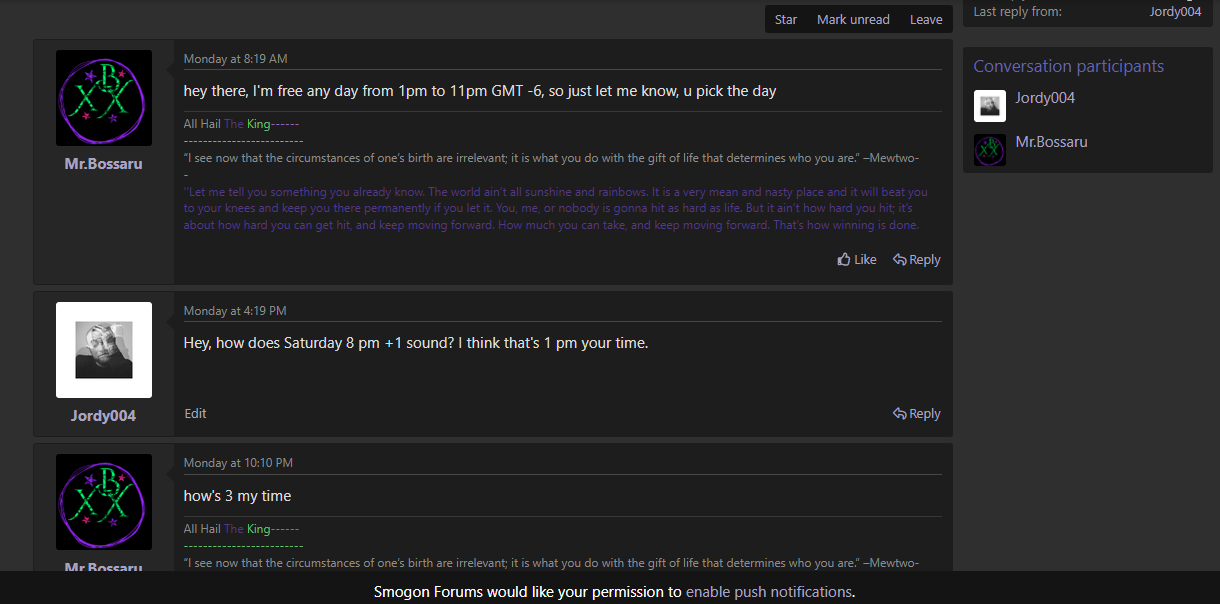Click Reply arrow icon on Jordy004's message
Image resolution: width=1220 pixels, height=604 pixels.
(900, 414)
